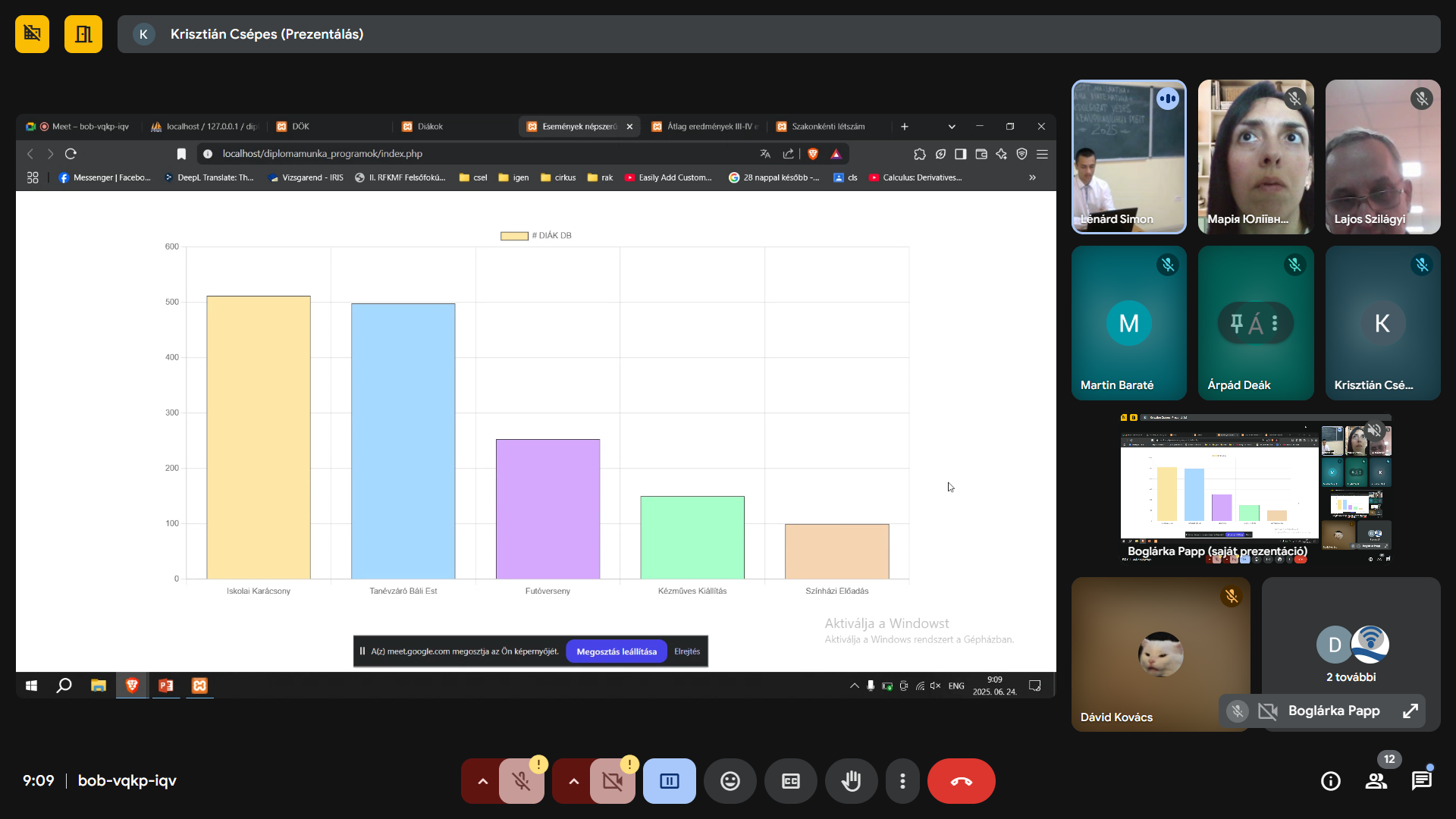The image size is (1456, 819).
Task: Toggle screen presentation button
Action: tap(669, 781)
